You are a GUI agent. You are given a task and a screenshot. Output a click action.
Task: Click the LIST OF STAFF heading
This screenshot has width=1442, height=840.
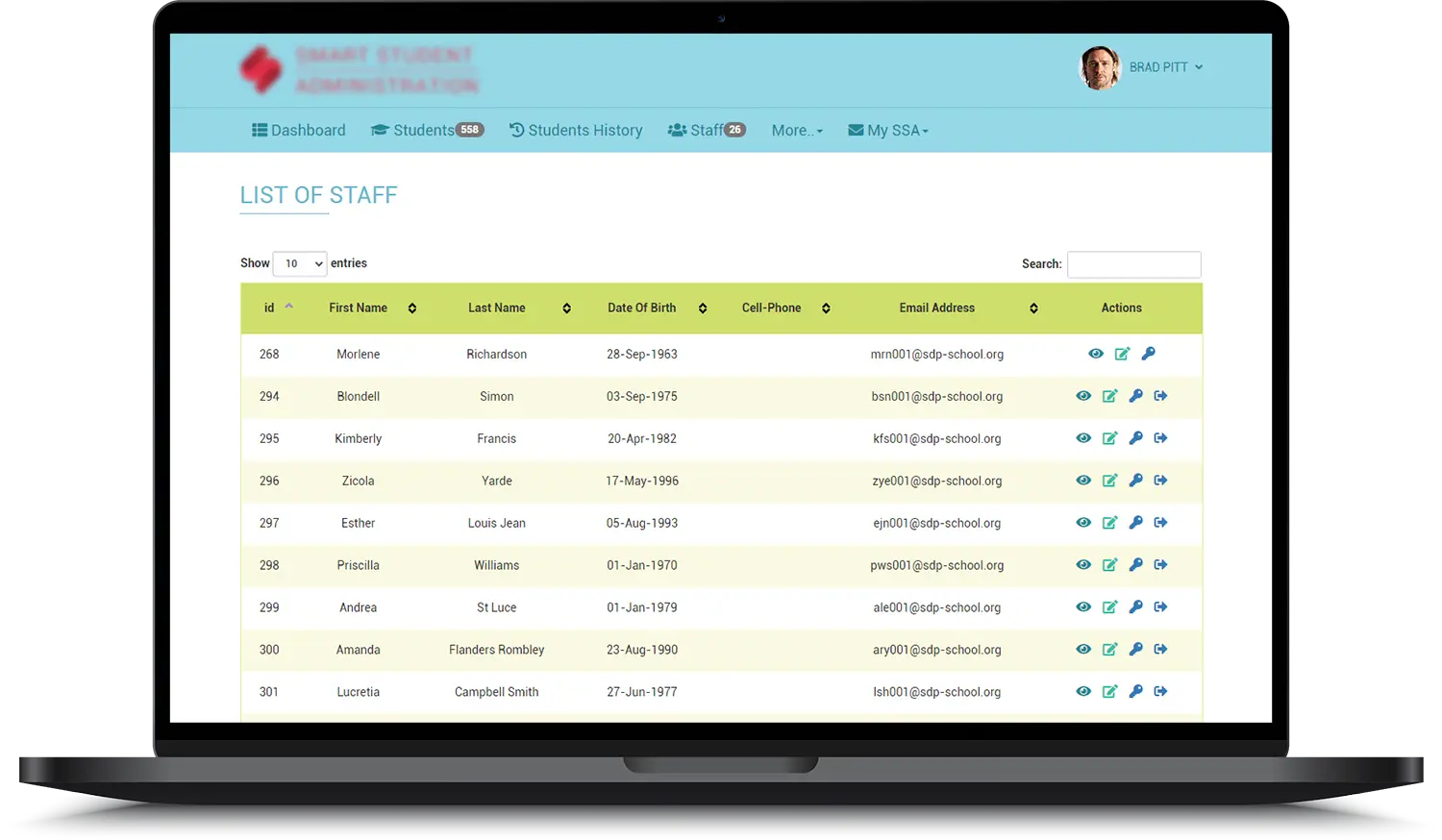click(318, 195)
